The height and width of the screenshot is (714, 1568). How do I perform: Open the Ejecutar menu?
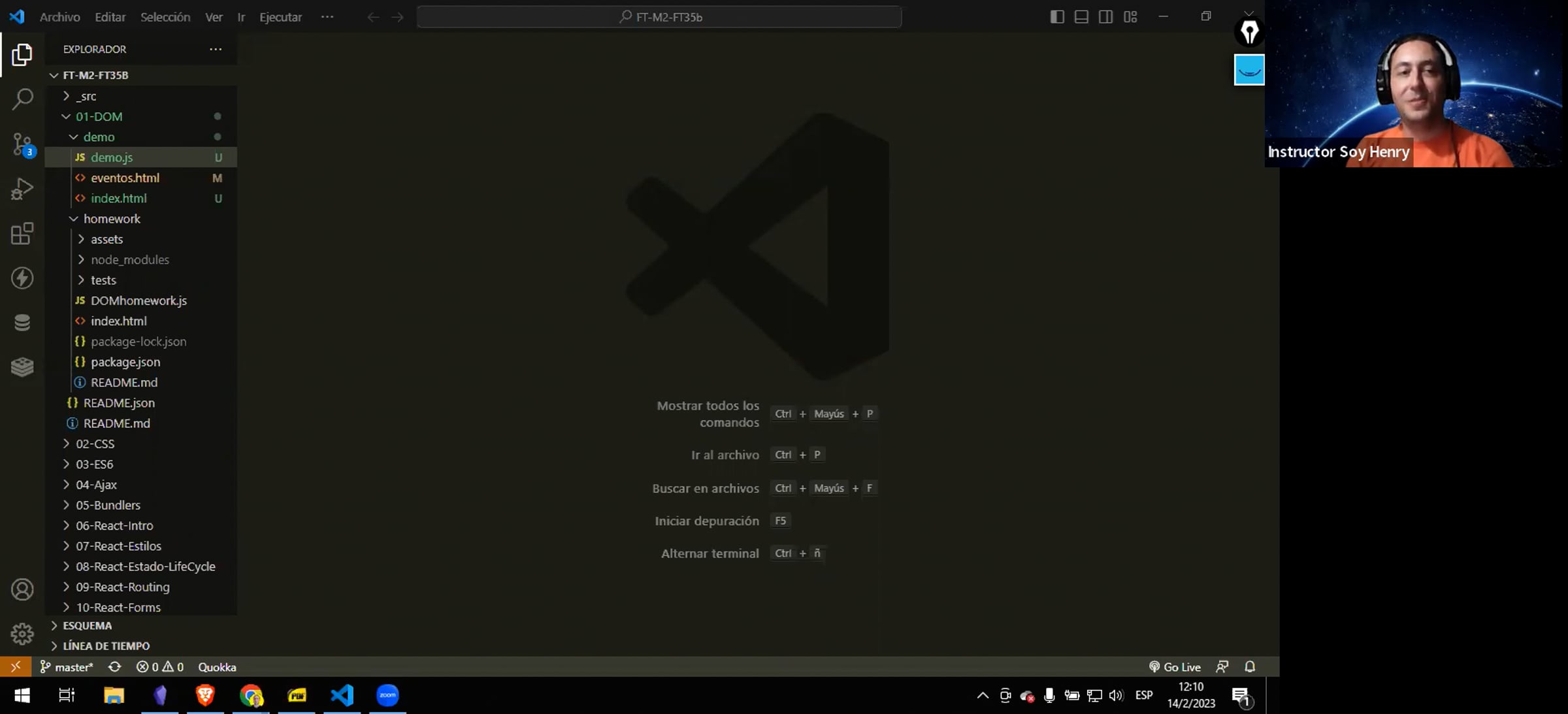(x=280, y=17)
